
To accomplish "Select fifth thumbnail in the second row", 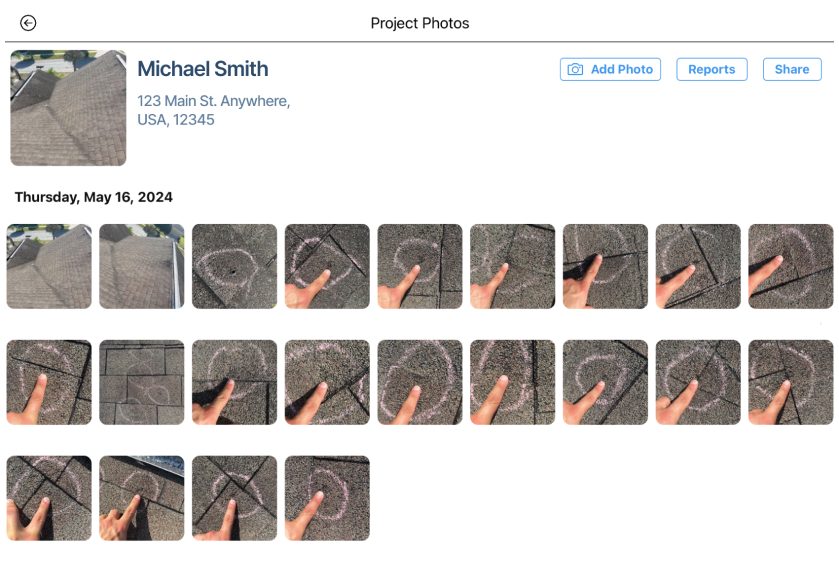I will pos(420,382).
